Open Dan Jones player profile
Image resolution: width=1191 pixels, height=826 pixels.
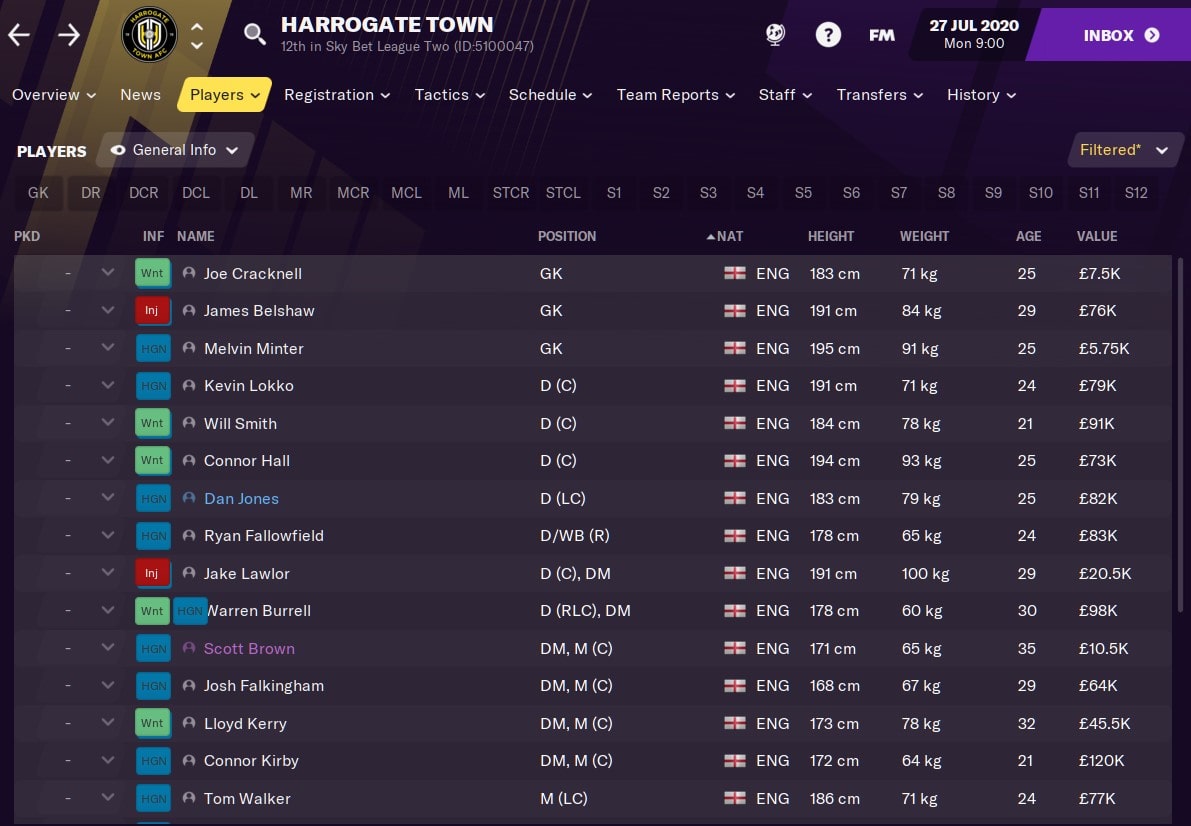click(241, 498)
